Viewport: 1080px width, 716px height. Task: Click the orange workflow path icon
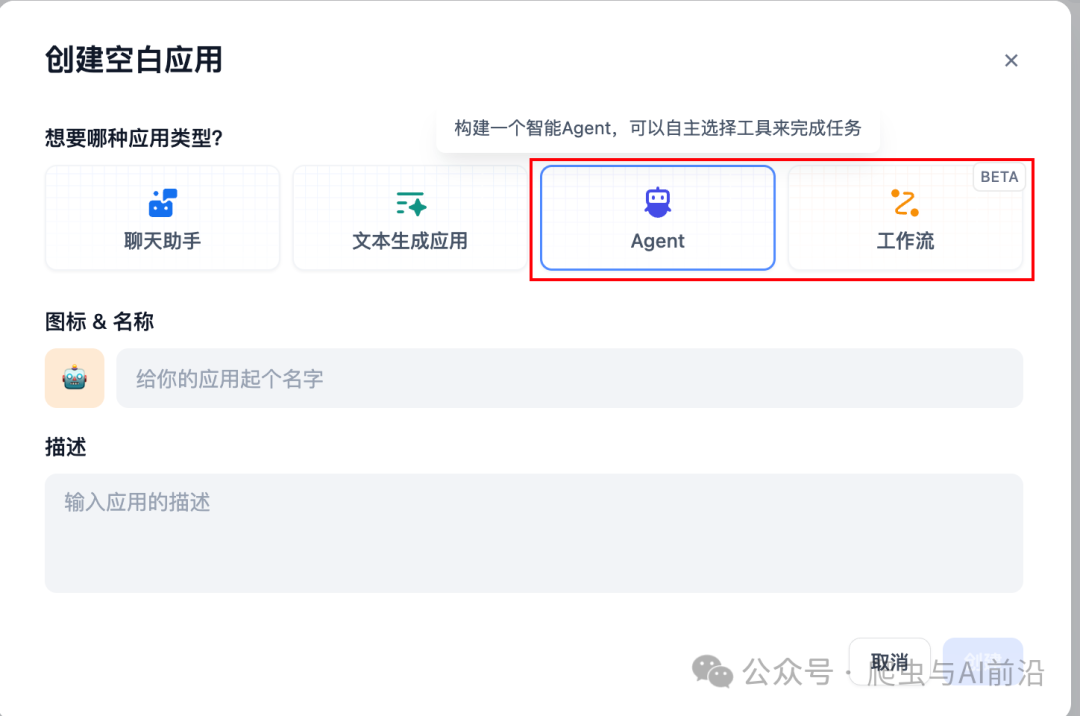905,203
